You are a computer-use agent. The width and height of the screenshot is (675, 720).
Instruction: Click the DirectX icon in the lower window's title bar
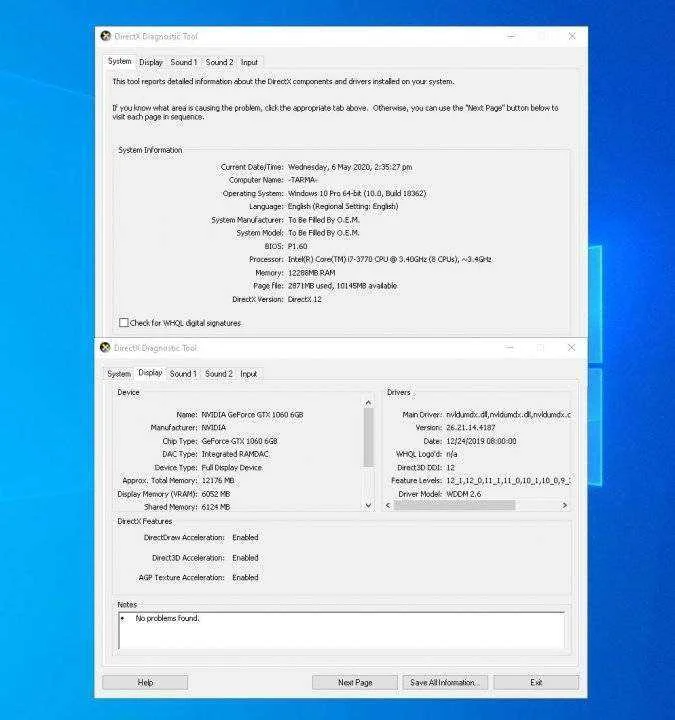tap(105, 348)
